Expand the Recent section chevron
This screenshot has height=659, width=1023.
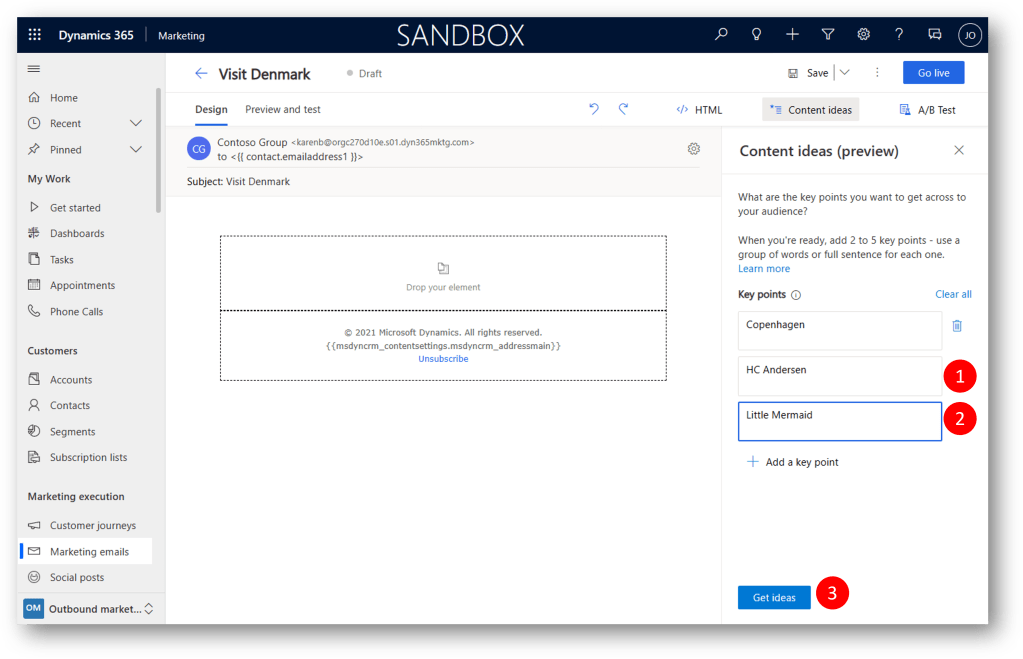click(136, 123)
